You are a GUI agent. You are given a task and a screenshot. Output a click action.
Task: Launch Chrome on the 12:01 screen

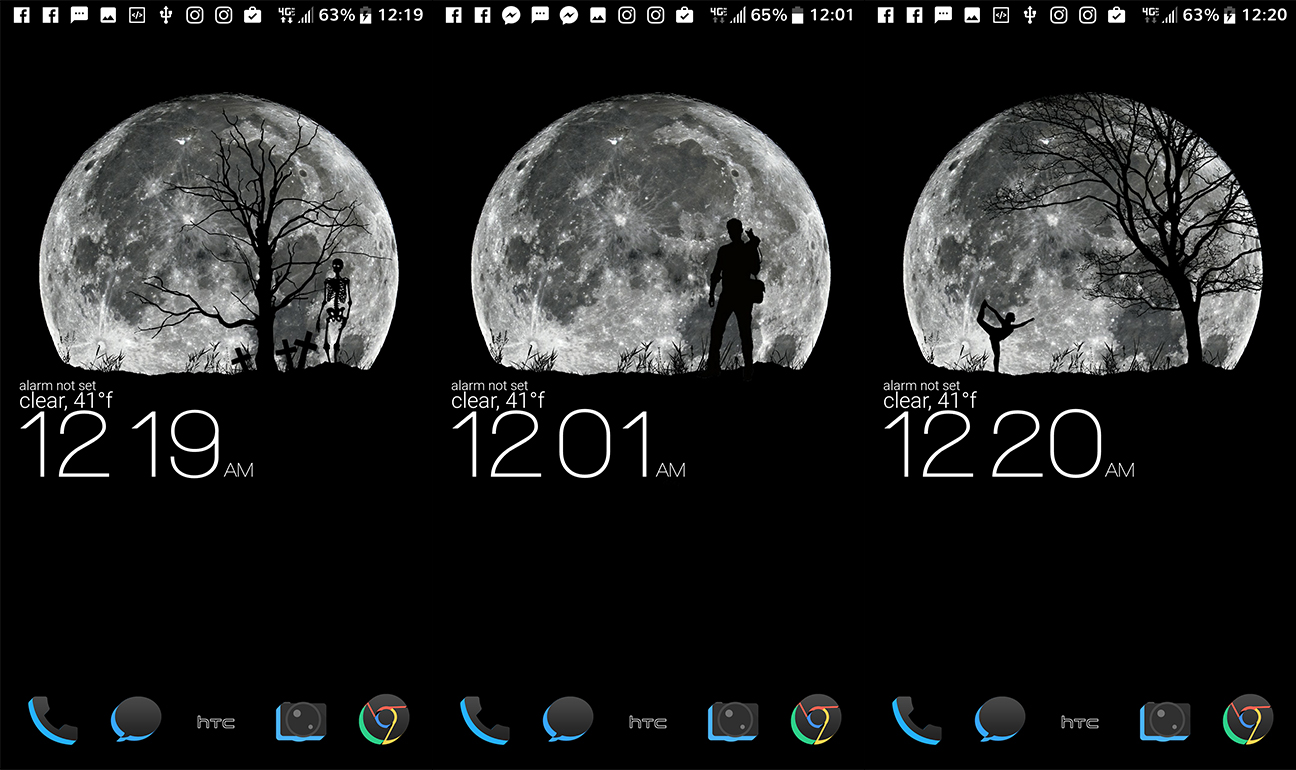pos(817,721)
